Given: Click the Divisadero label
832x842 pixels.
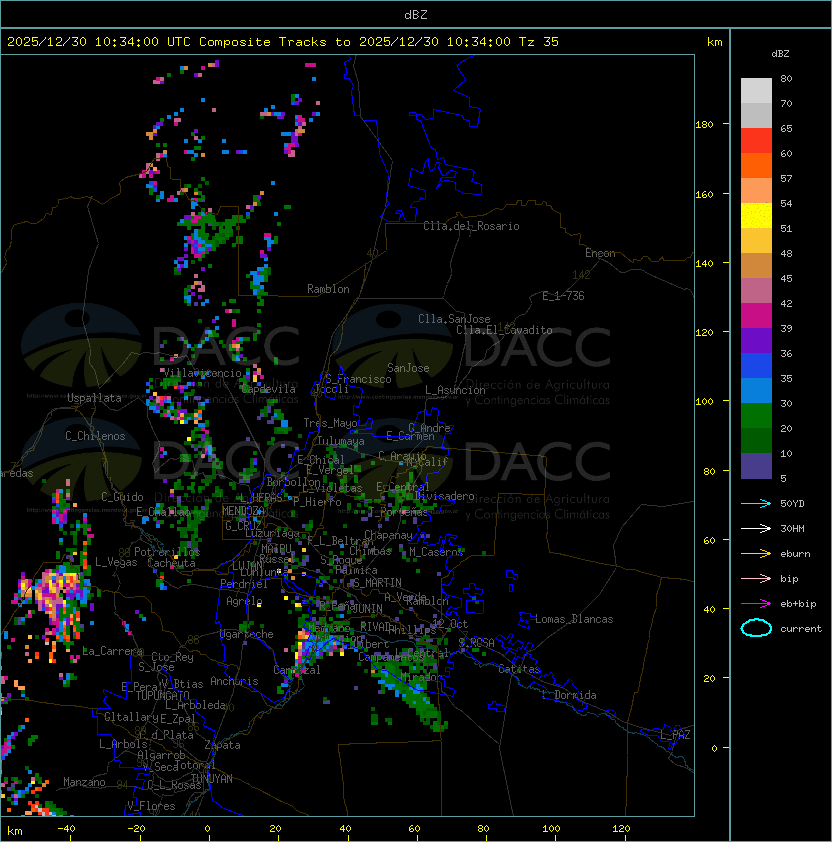Looking at the screenshot, I should (444, 496).
